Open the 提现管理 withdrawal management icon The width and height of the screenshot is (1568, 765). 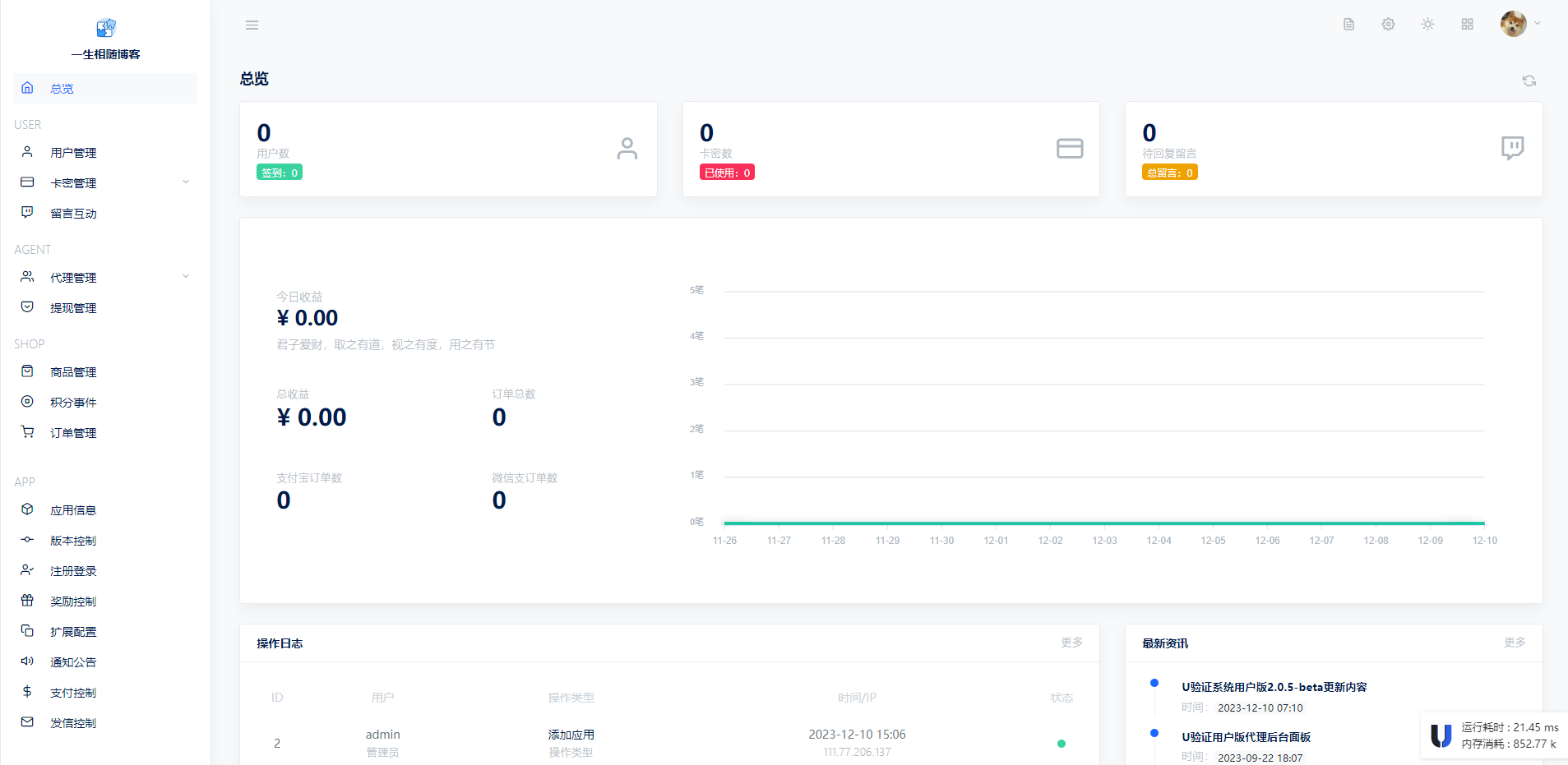26,306
